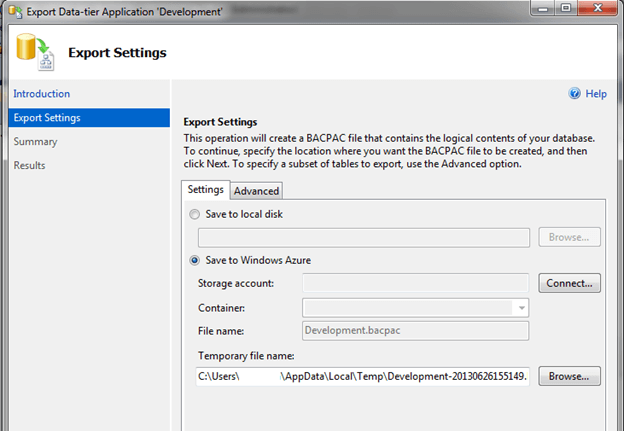Select the Results step in sidebar
The image size is (624, 431).
pyautogui.click(x=29, y=166)
